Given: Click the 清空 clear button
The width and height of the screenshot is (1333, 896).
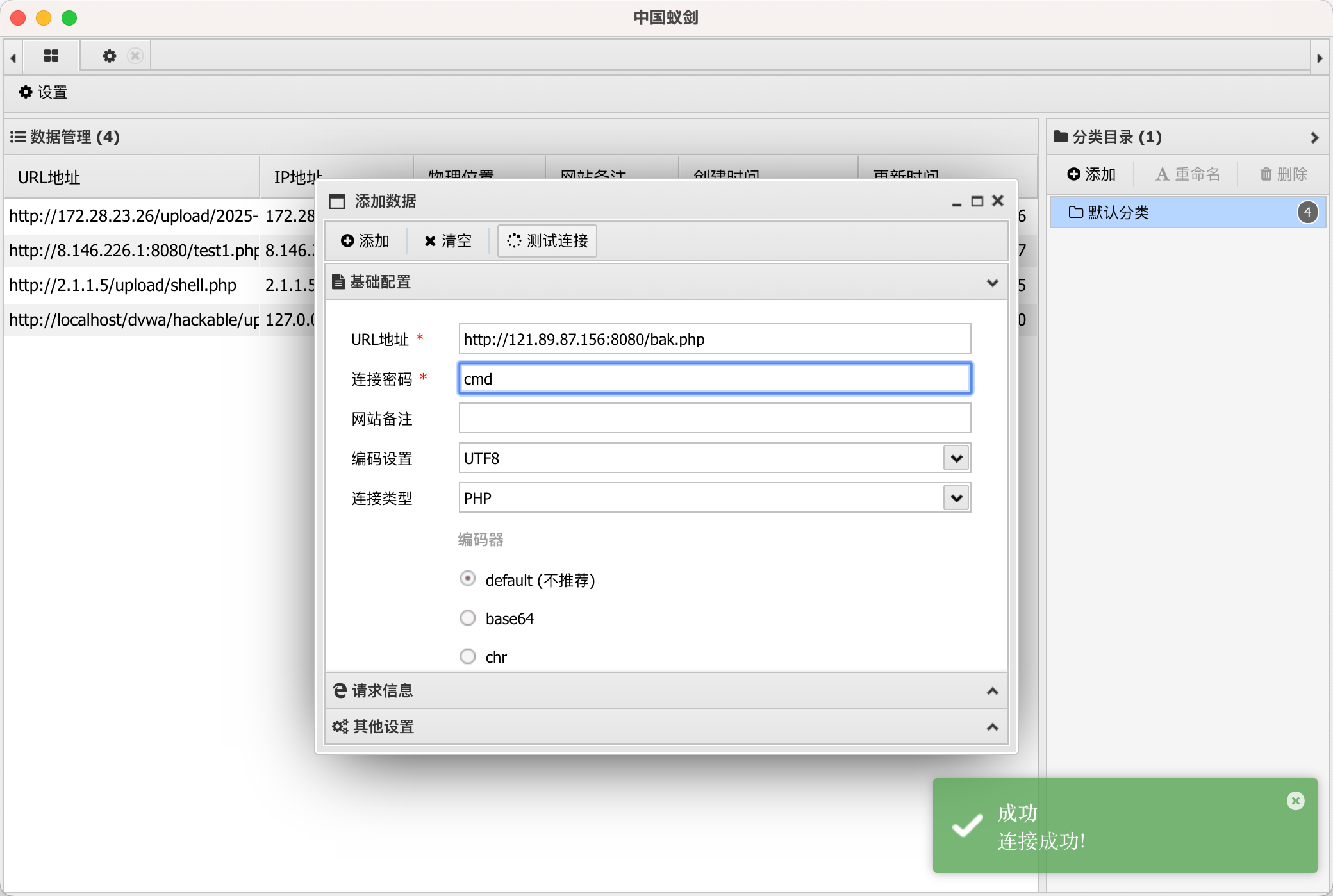Looking at the screenshot, I should pyautogui.click(x=448, y=241).
